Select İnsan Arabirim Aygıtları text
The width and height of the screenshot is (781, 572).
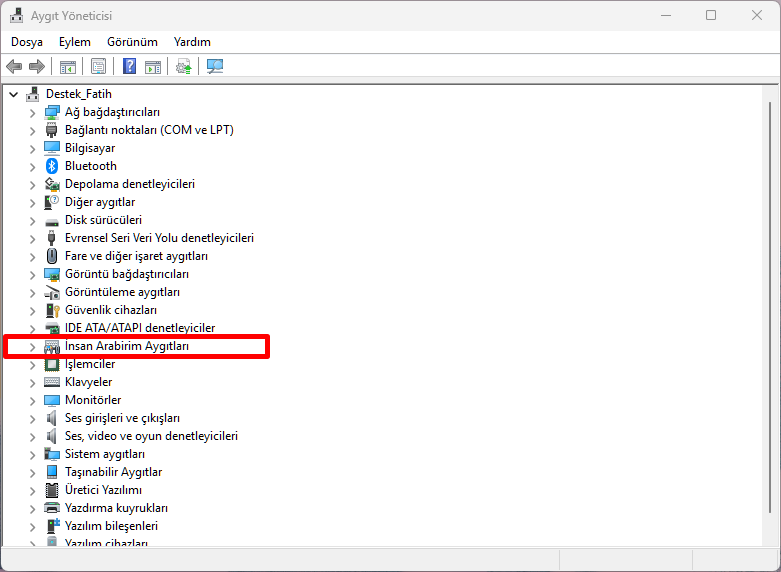point(127,346)
